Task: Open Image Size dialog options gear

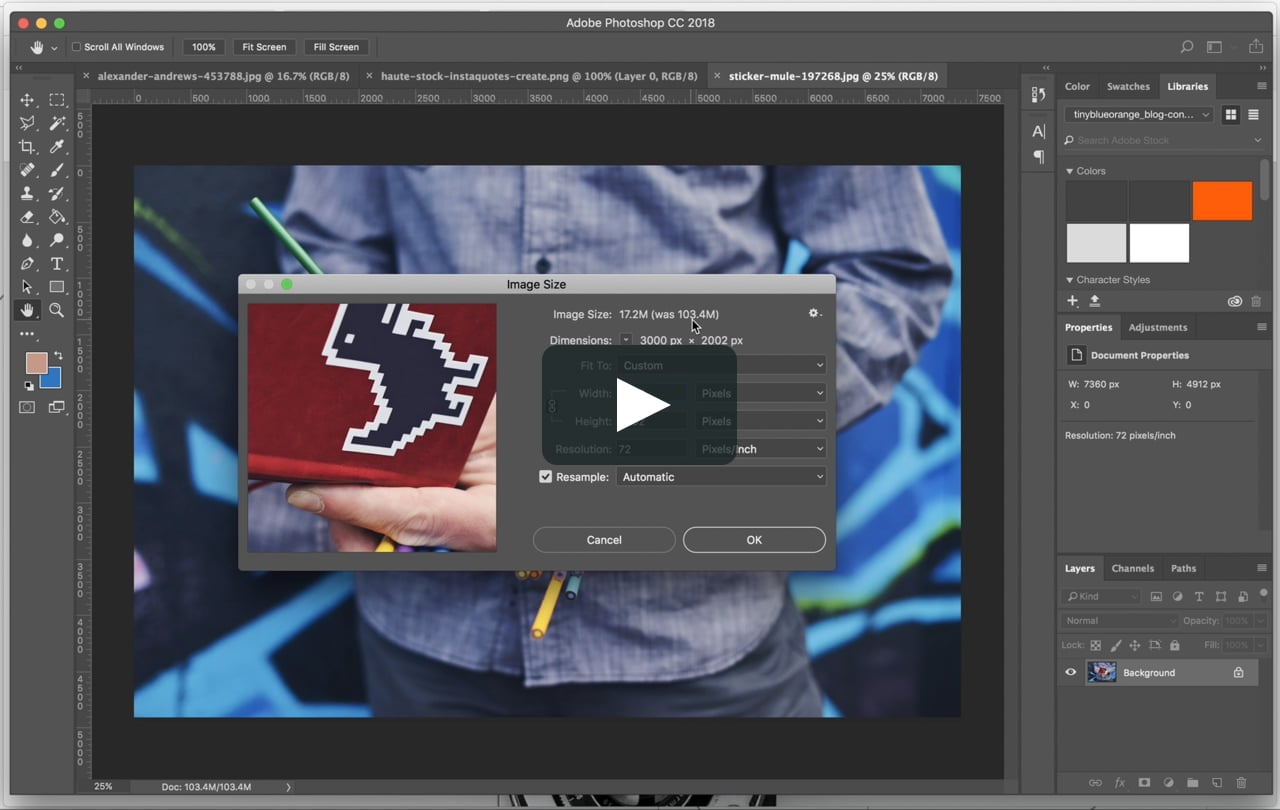Action: [814, 313]
